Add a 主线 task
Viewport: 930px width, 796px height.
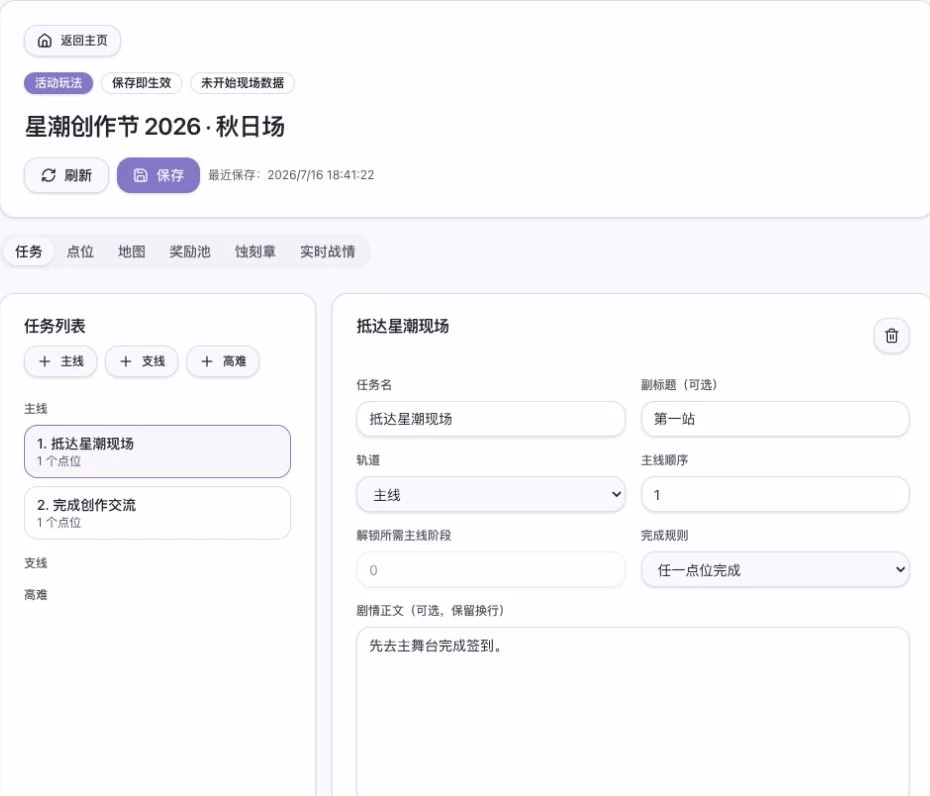click(60, 361)
